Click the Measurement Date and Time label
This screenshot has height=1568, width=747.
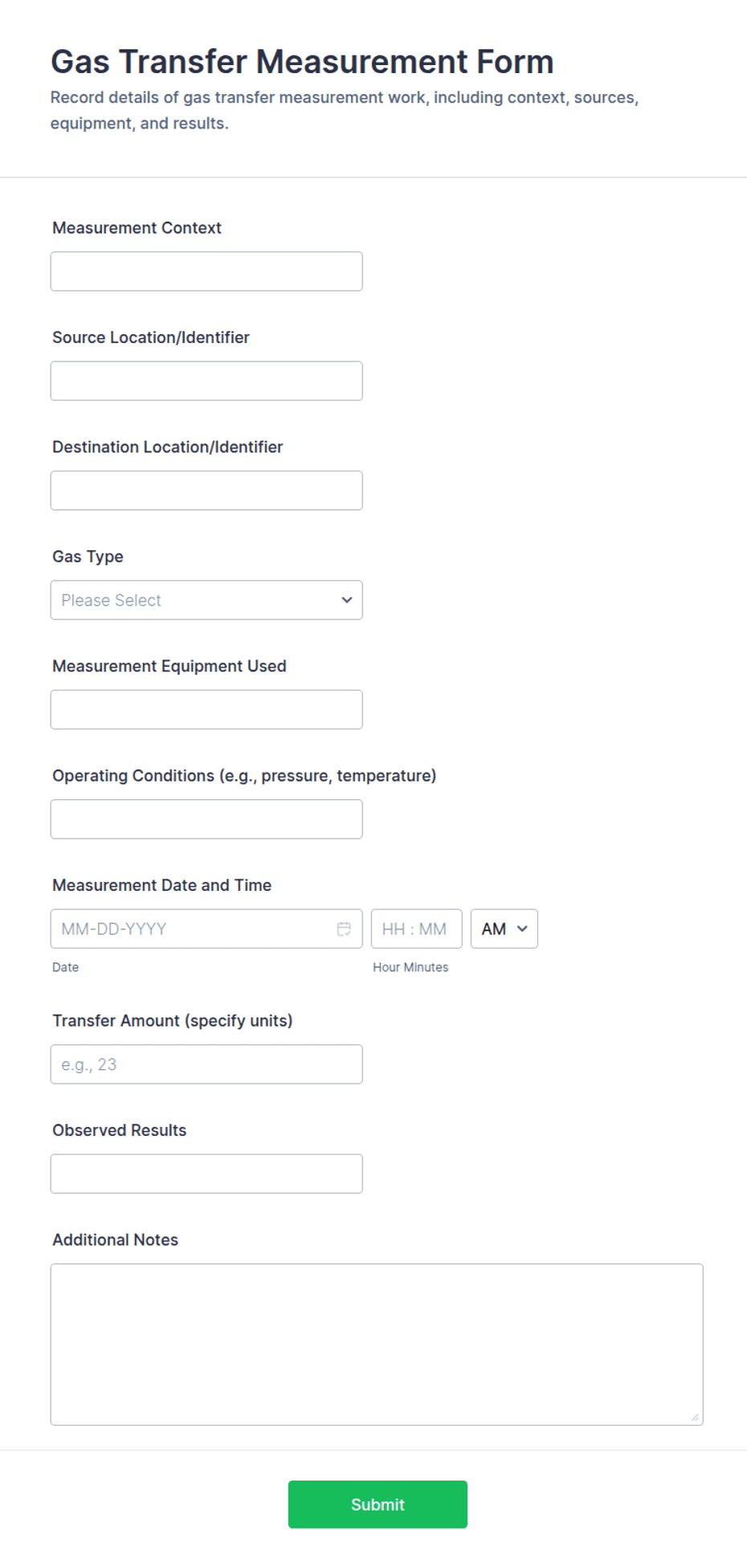coord(161,885)
